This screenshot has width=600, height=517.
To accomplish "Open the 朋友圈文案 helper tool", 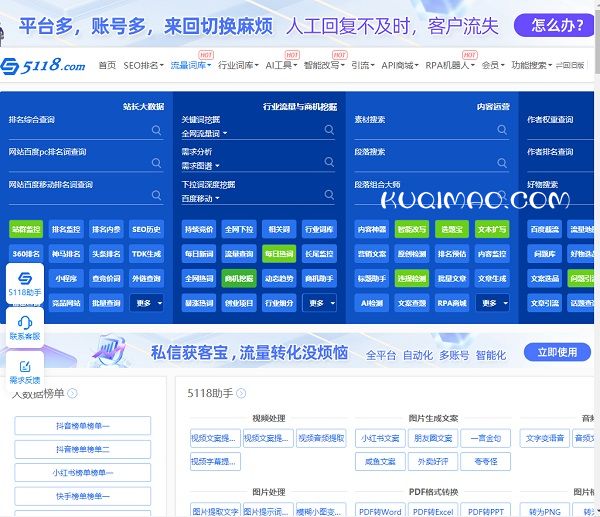I will pyautogui.click(x=433, y=438).
